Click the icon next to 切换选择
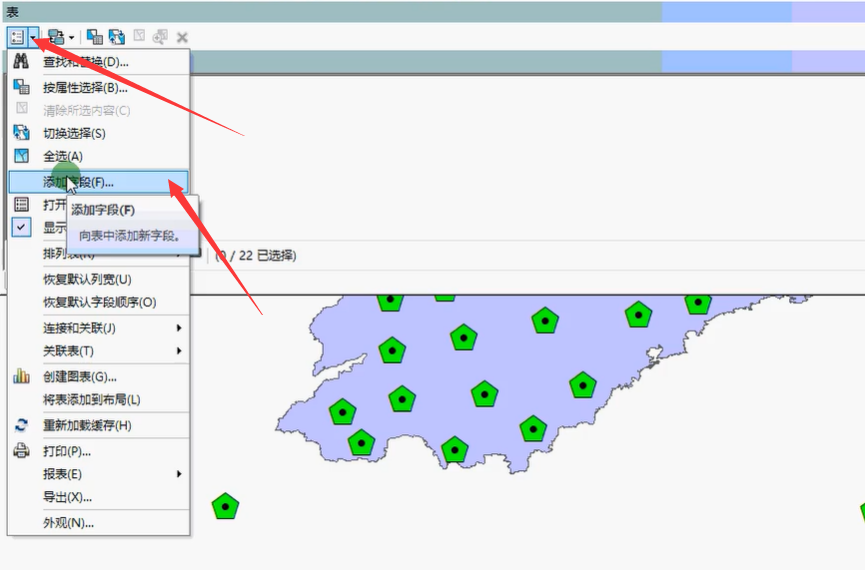Image resolution: width=865 pixels, height=570 pixels. 22,132
